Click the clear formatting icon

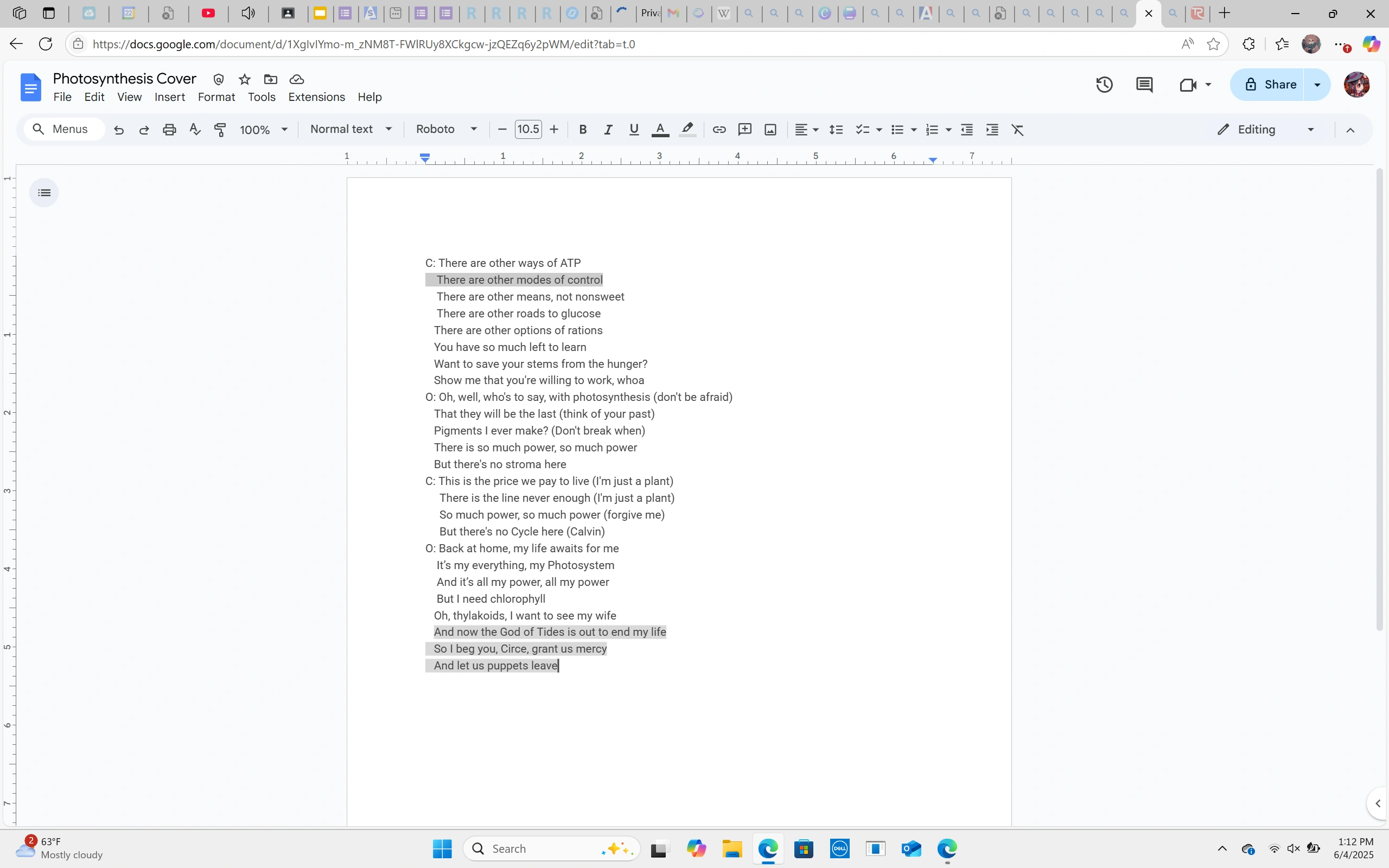tap(1017, 130)
